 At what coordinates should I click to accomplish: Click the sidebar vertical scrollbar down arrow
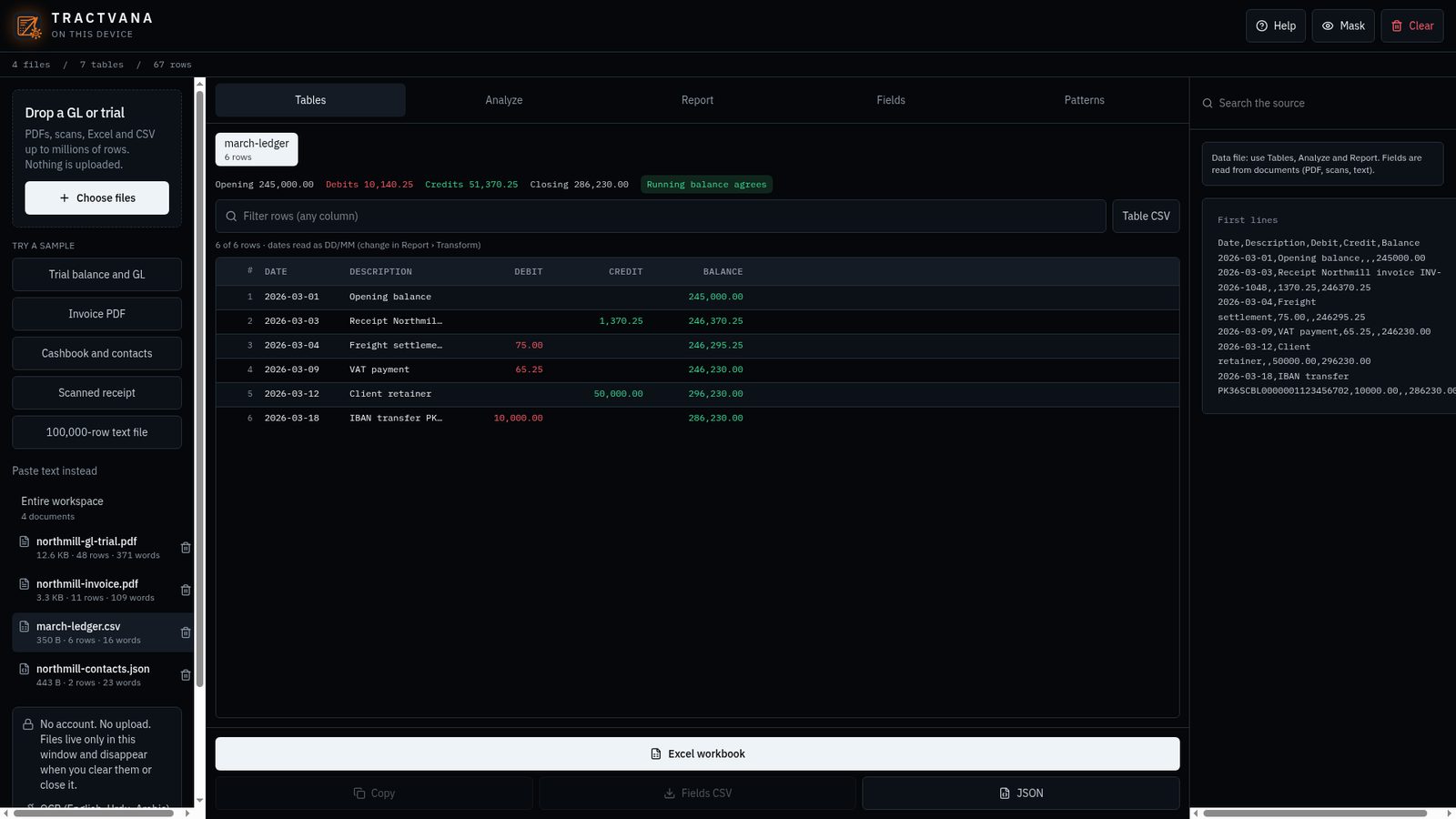pyautogui.click(x=199, y=801)
